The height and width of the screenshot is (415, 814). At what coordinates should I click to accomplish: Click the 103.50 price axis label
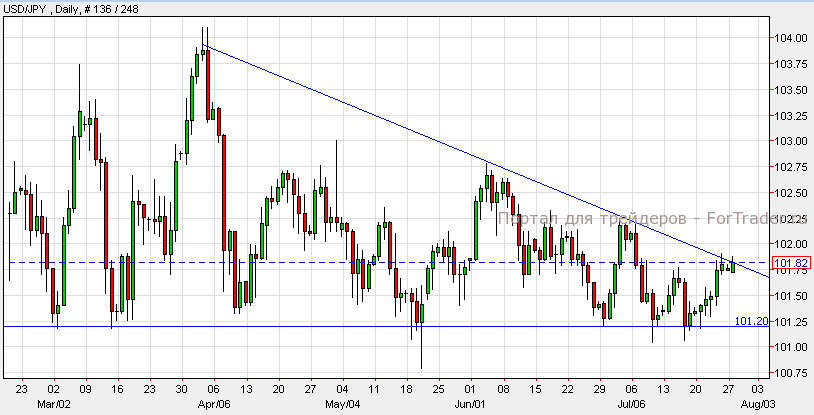tap(793, 90)
